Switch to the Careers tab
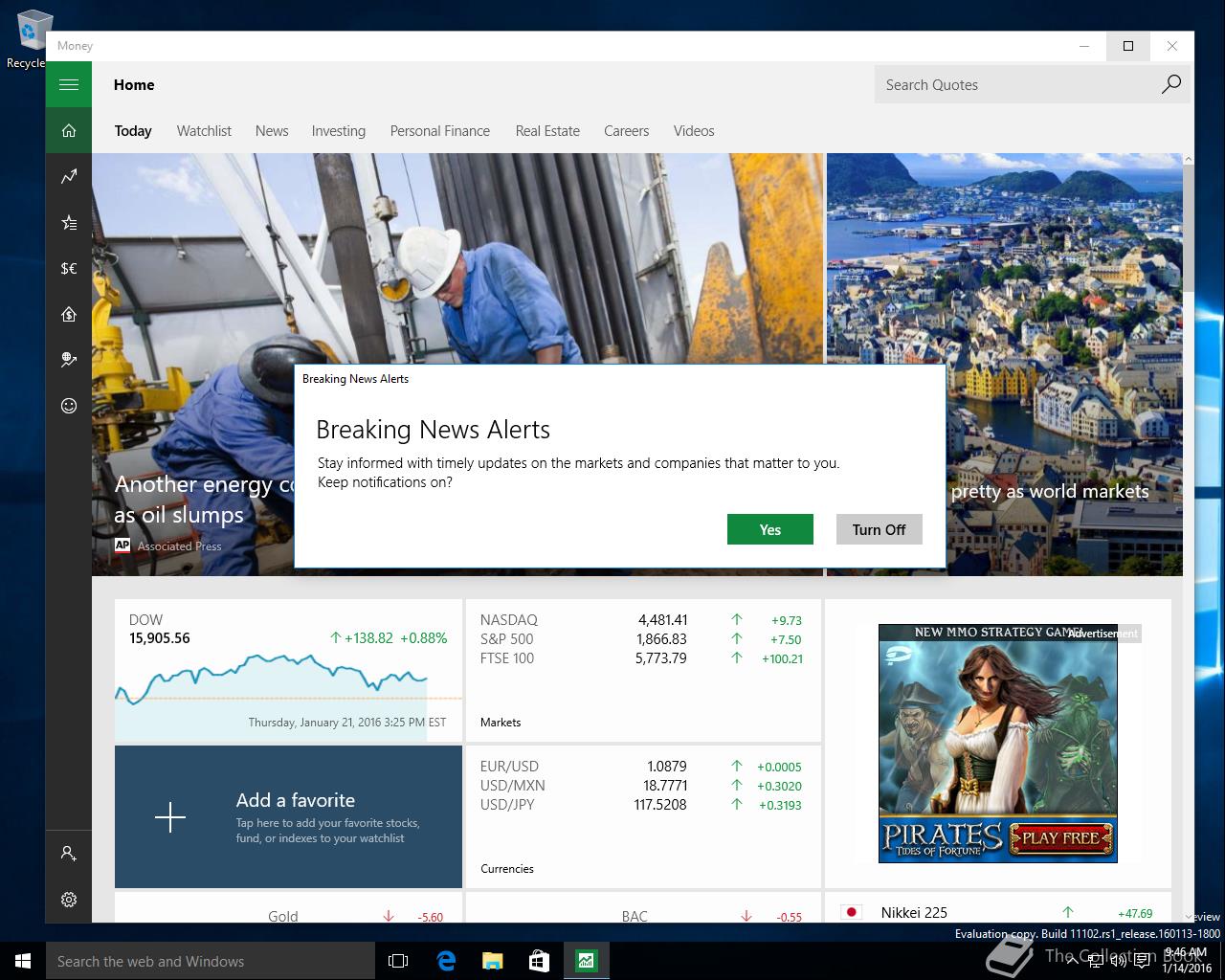 coord(627,131)
